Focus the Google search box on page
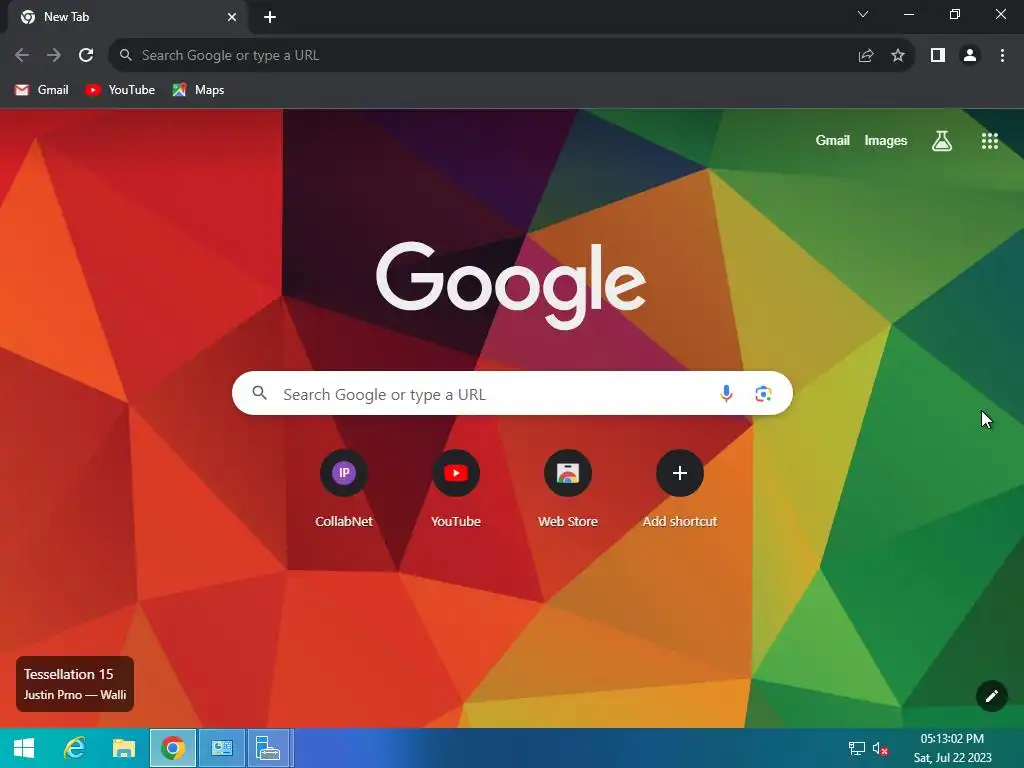The width and height of the screenshot is (1024, 768). 512,393
